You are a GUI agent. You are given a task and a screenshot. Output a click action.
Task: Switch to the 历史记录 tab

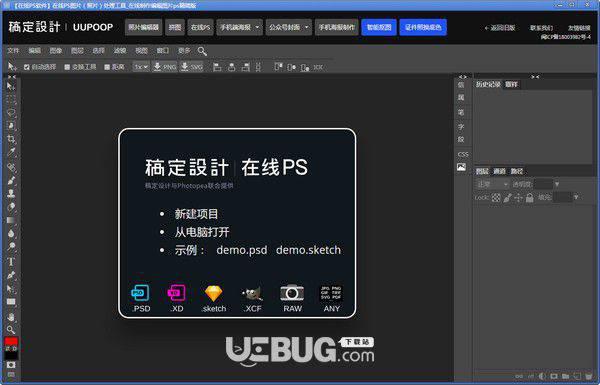488,85
